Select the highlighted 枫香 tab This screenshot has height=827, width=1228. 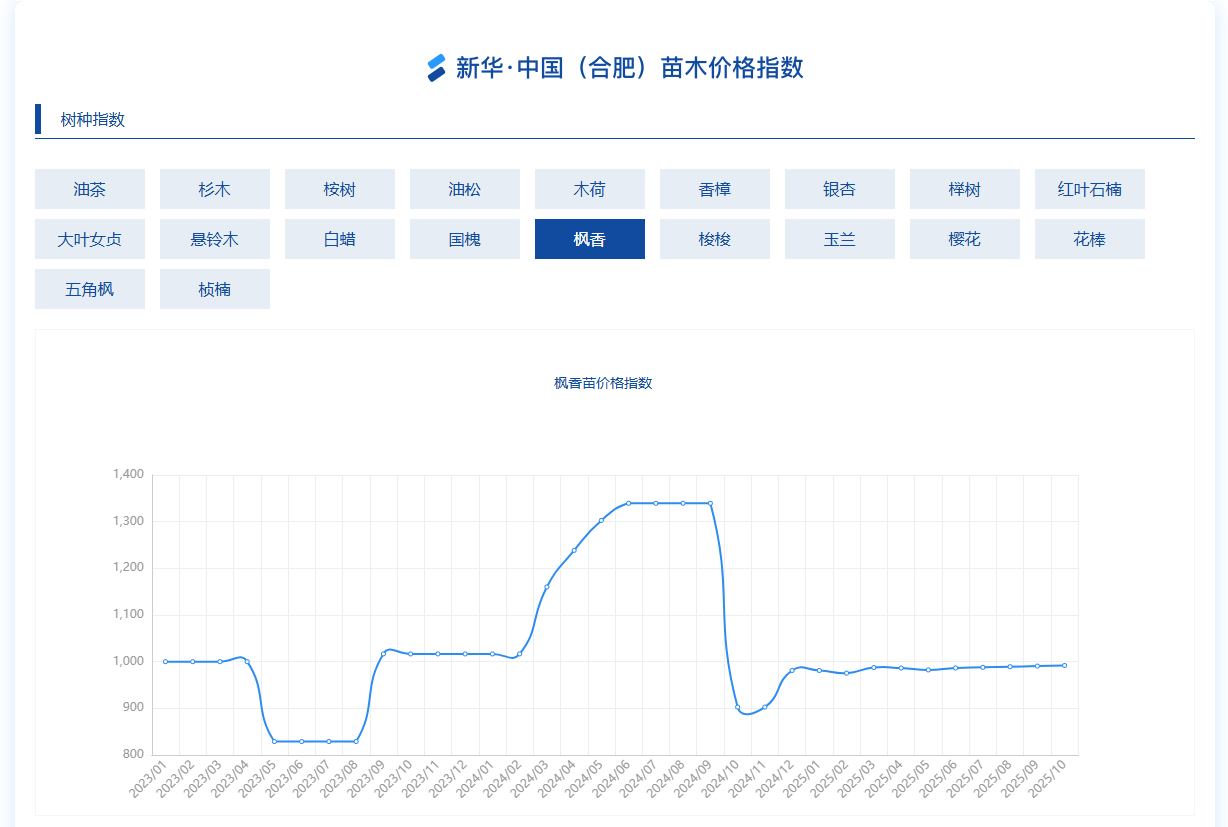tap(590, 239)
